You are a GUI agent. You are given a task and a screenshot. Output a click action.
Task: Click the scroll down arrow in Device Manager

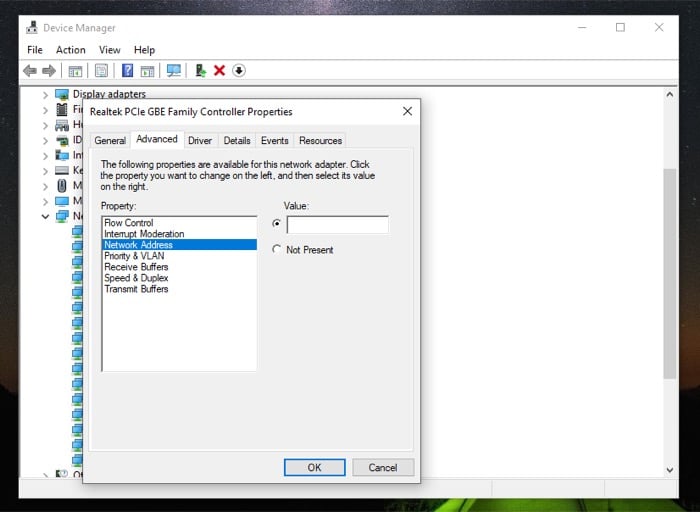[x=669, y=470]
